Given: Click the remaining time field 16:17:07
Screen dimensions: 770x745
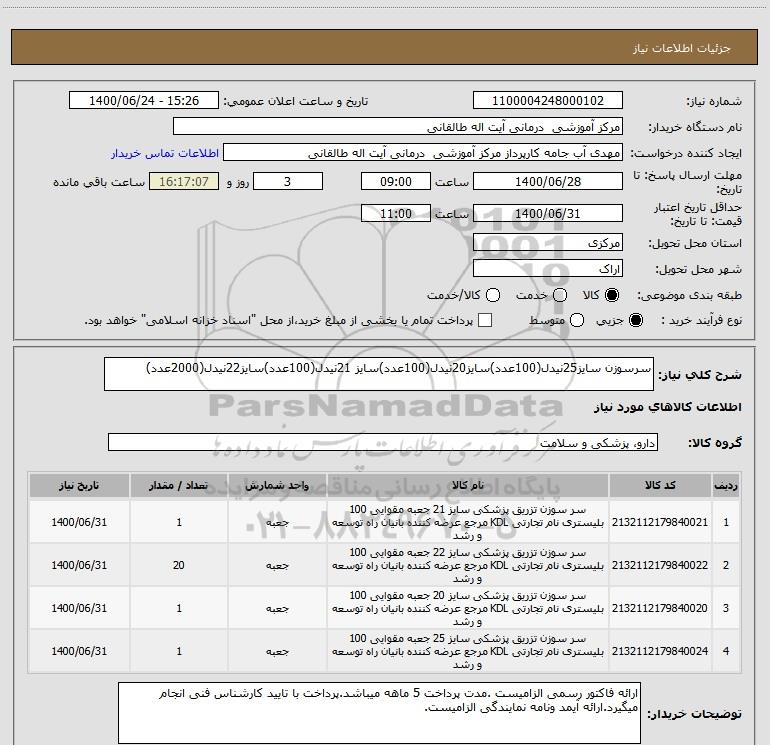Looking at the screenshot, I should [x=184, y=182].
